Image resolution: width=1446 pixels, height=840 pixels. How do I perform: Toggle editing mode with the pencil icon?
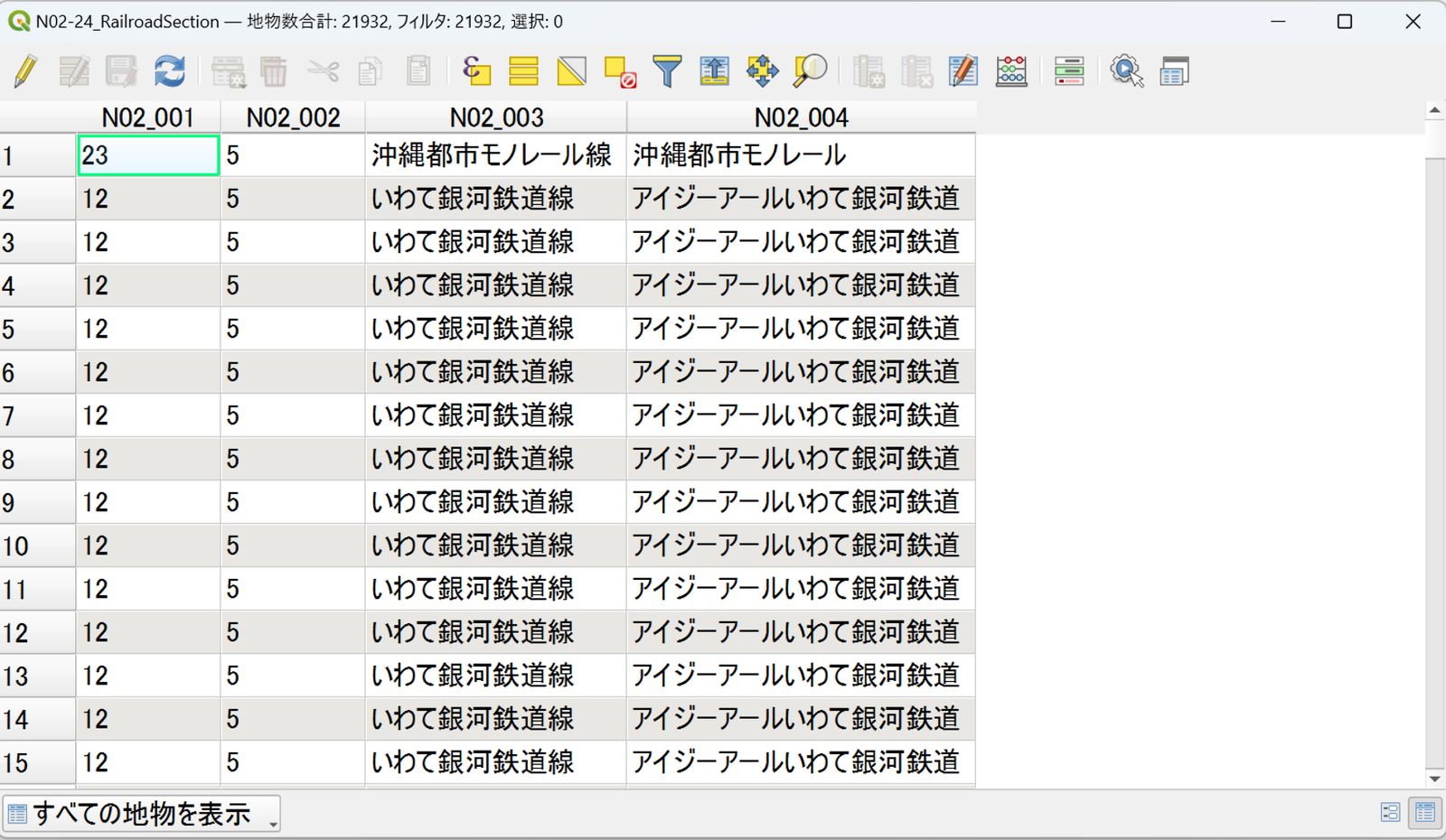click(x=25, y=70)
